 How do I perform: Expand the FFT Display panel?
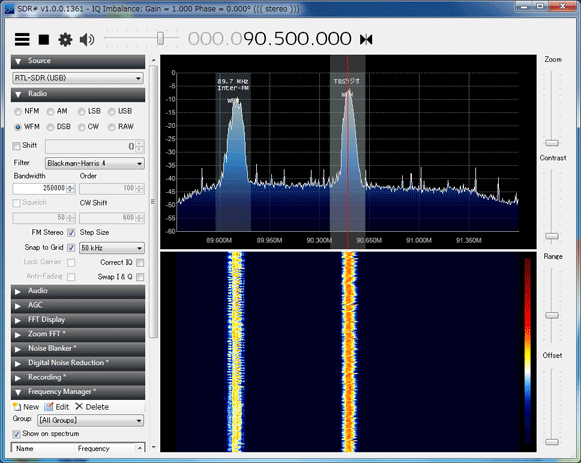point(78,320)
